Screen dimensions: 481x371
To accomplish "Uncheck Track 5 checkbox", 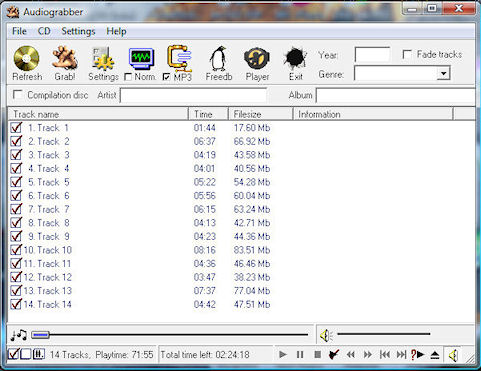I will coord(16,182).
